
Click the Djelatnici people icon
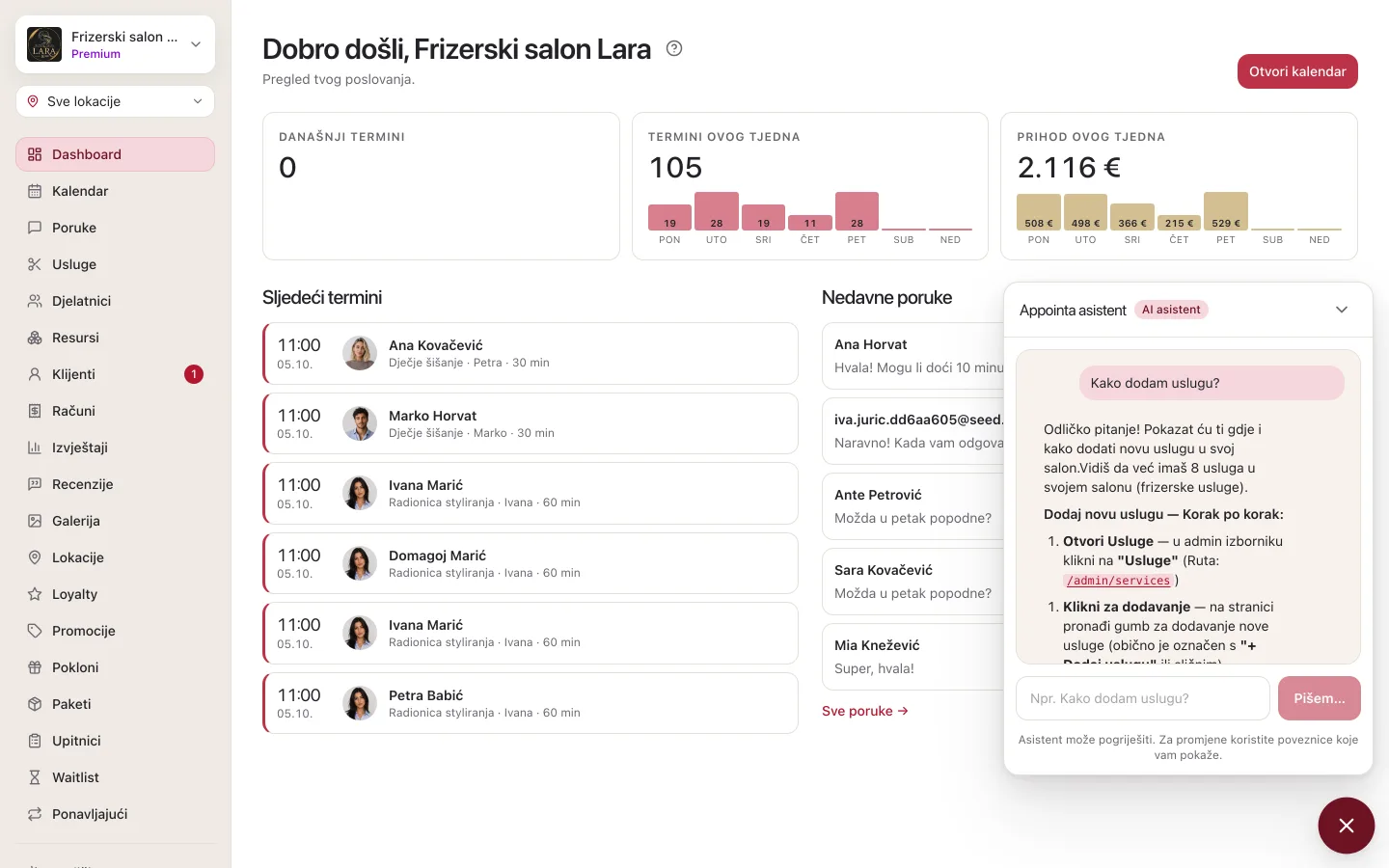[35, 301]
